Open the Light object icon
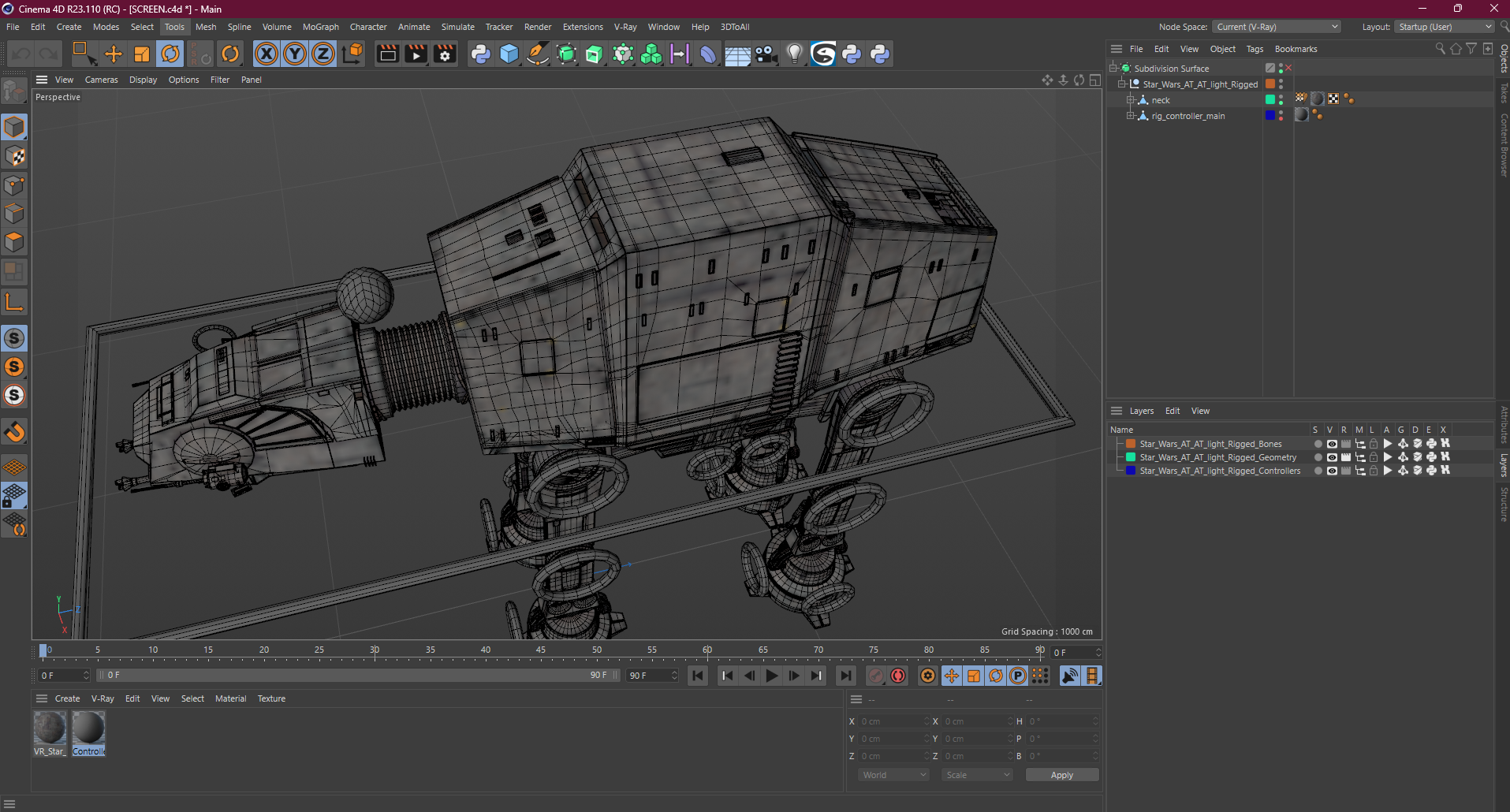 point(795,54)
